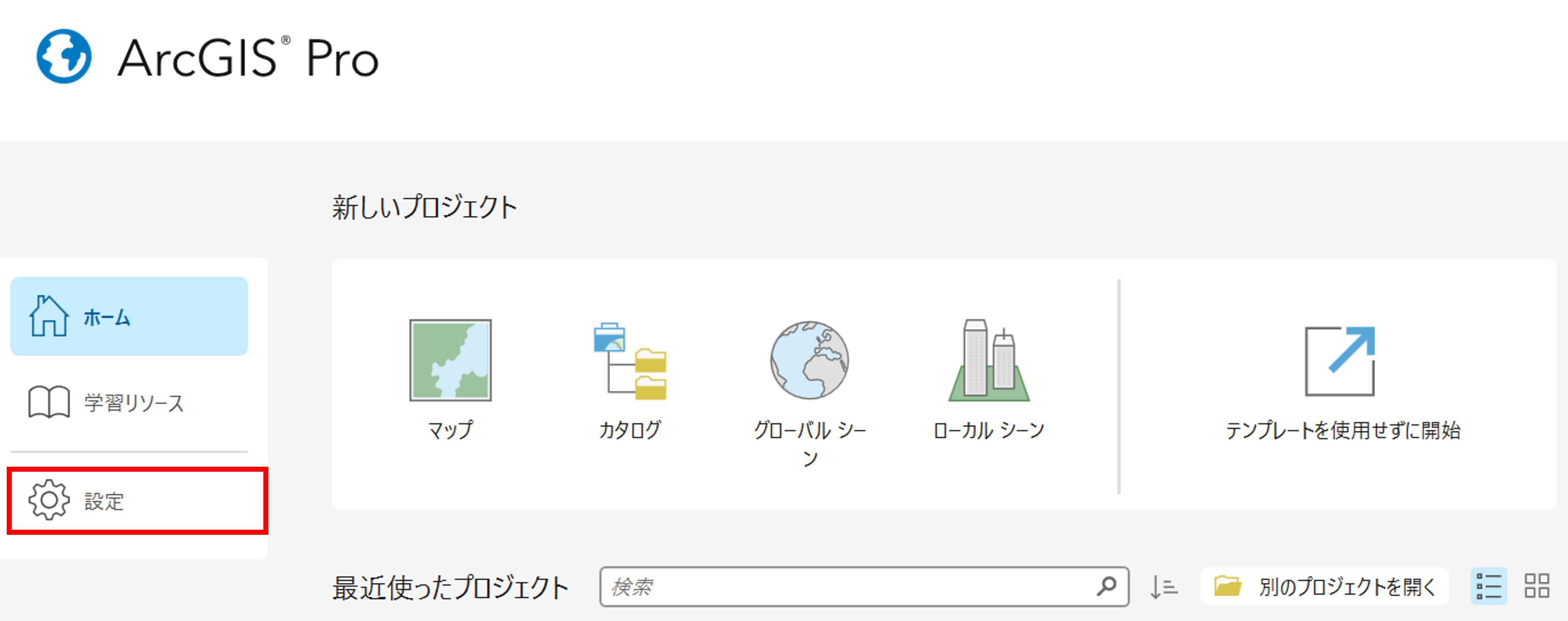This screenshot has width=1568, height=621.
Task: Choose the Global Scene globe icon
Action: (809, 360)
